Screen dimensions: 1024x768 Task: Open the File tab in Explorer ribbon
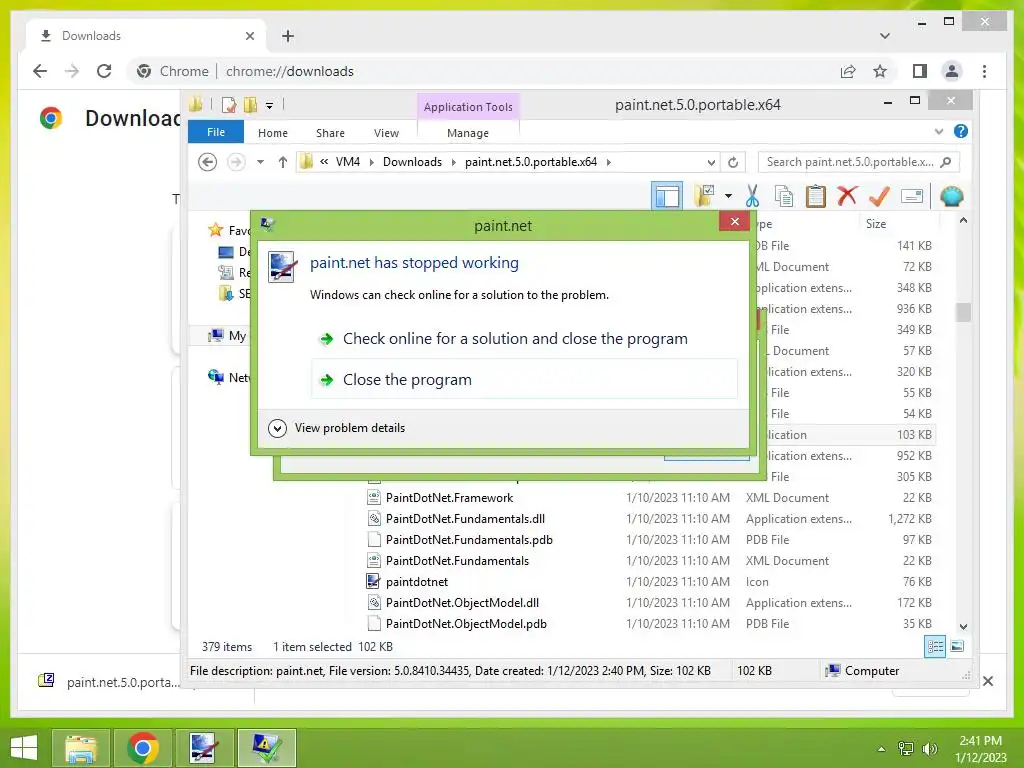click(216, 132)
